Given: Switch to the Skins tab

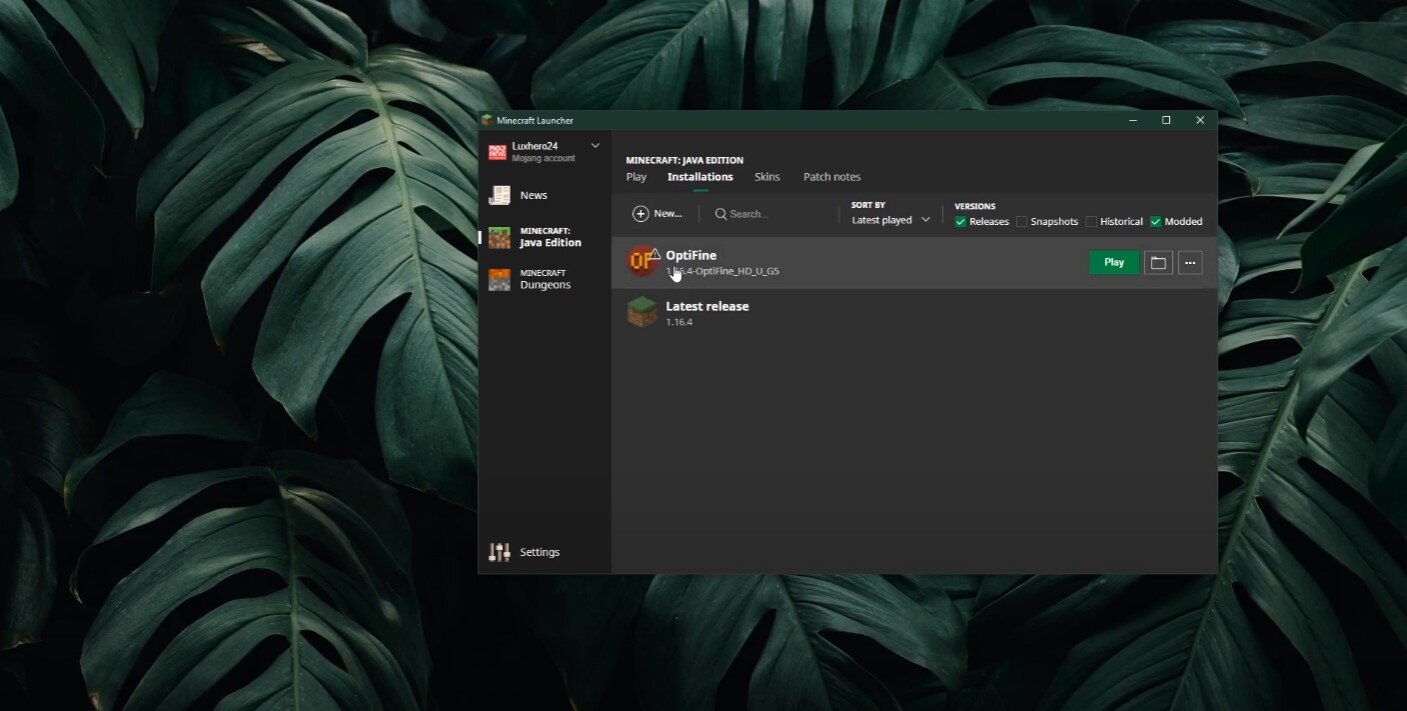Looking at the screenshot, I should click(x=767, y=177).
